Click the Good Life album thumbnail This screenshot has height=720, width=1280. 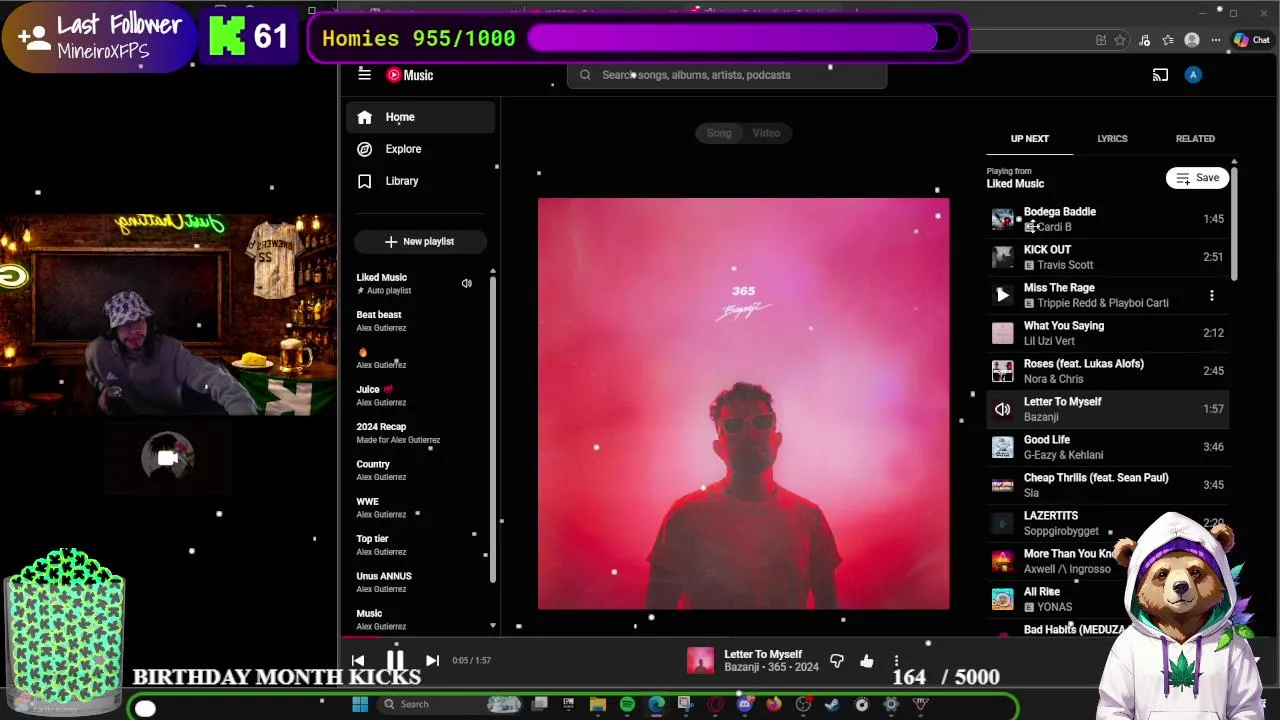point(1002,447)
